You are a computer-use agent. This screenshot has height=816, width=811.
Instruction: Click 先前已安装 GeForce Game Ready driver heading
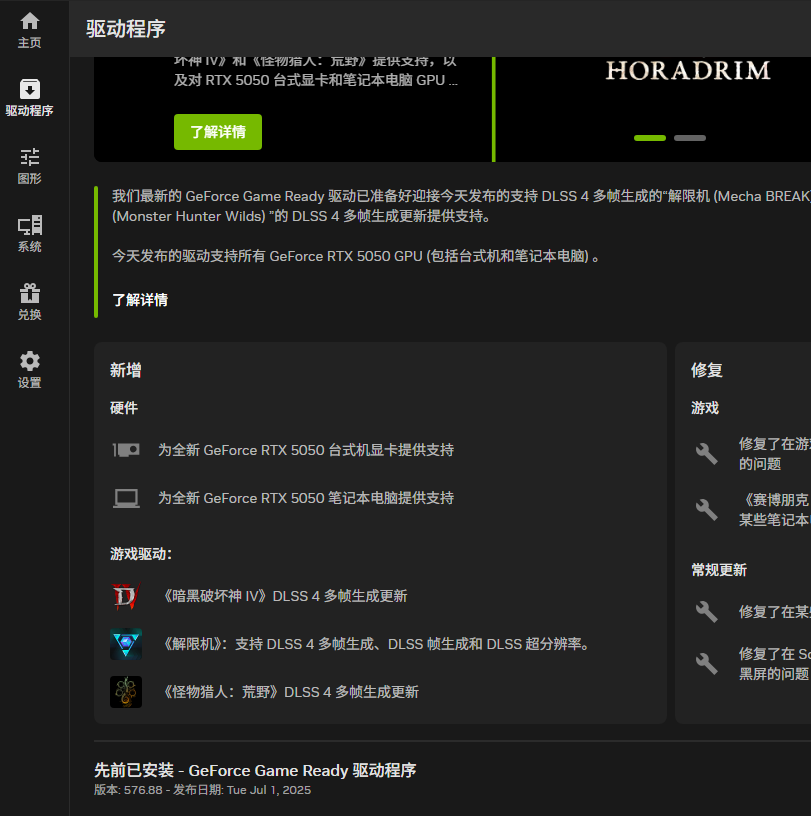(255, 770)
